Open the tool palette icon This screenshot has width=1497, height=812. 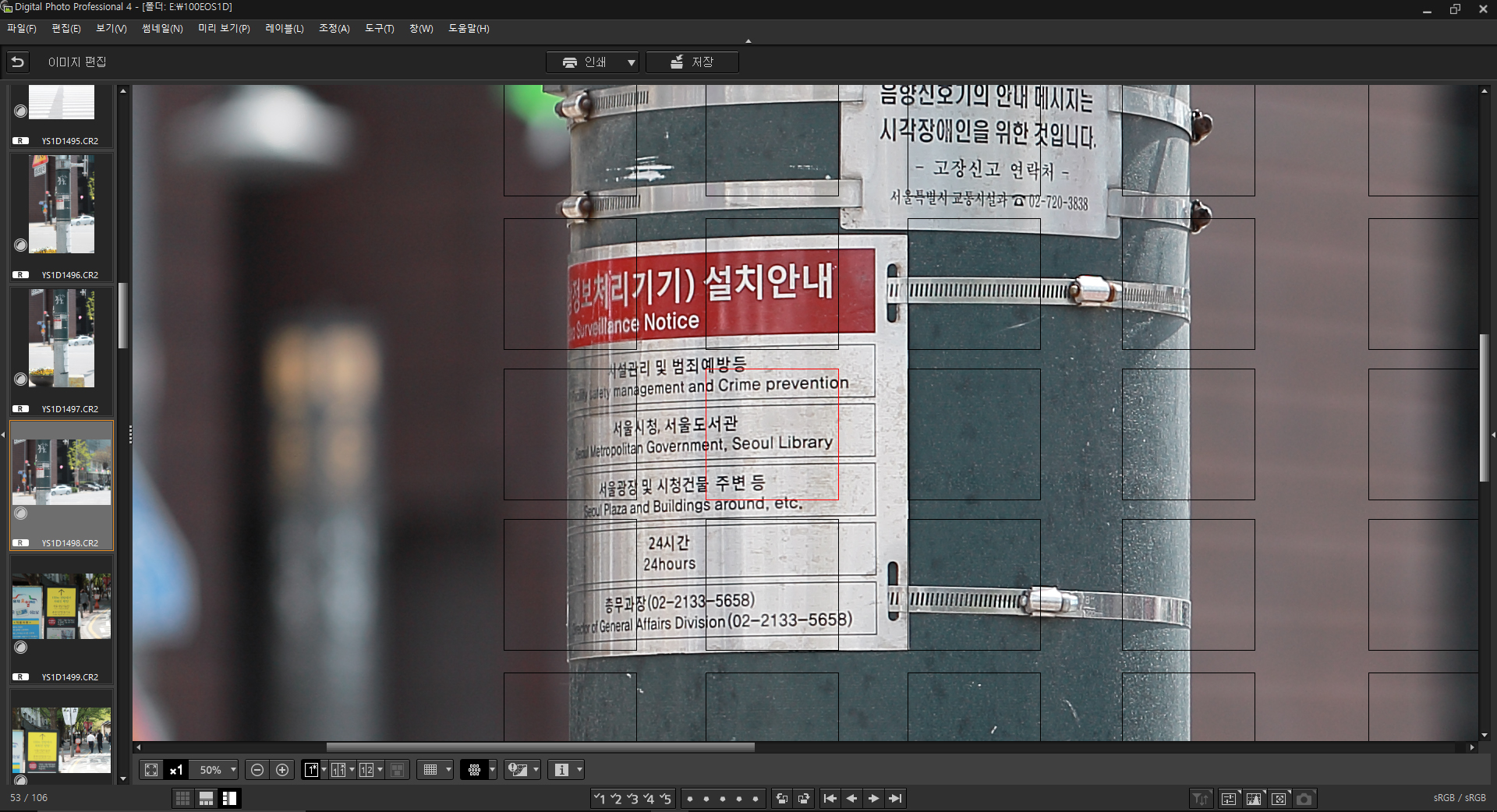point(1229,798)
